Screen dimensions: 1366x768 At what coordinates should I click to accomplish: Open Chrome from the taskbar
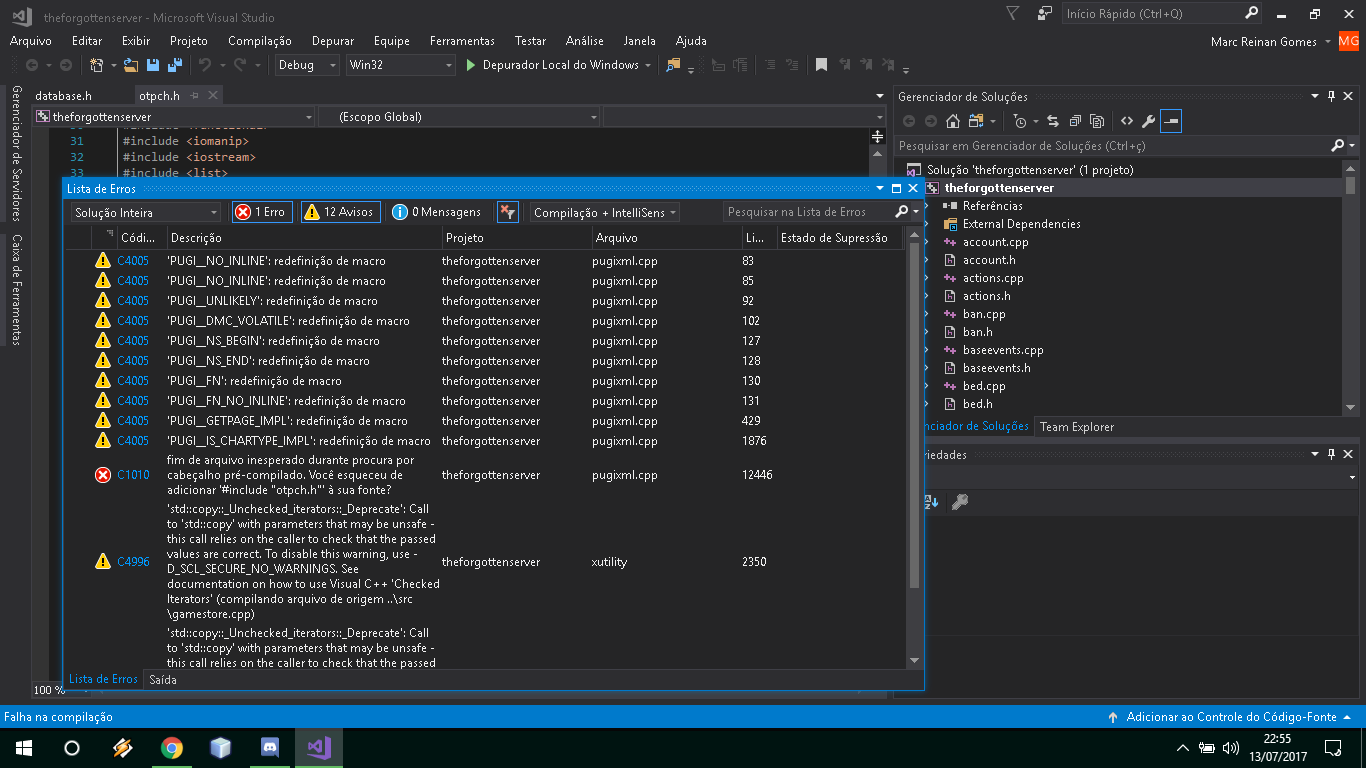pos(172,748)
